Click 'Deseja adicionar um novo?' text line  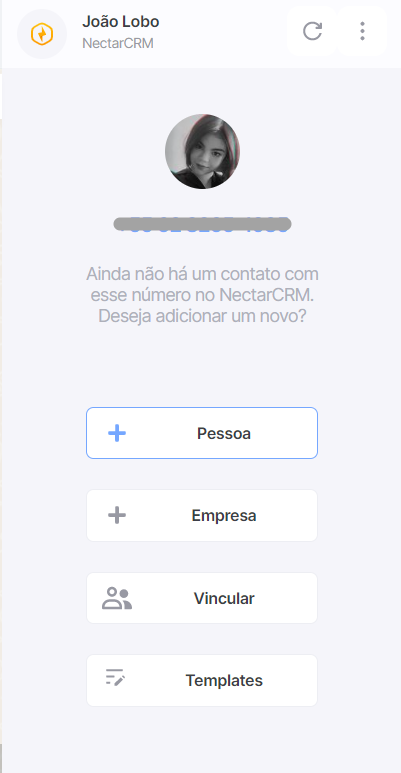[202, 316]
